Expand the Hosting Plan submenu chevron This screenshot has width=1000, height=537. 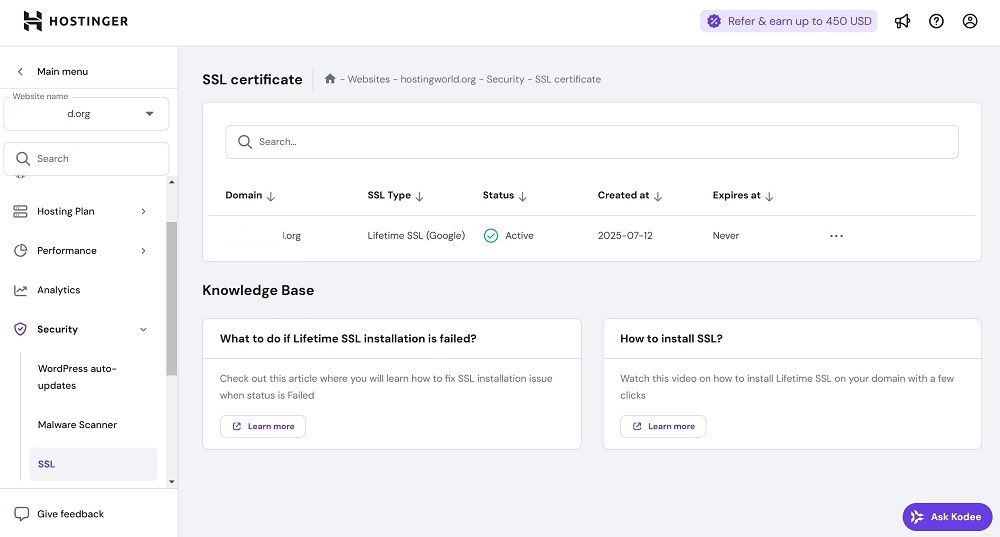pyautogui.click(x=143, y=211)
